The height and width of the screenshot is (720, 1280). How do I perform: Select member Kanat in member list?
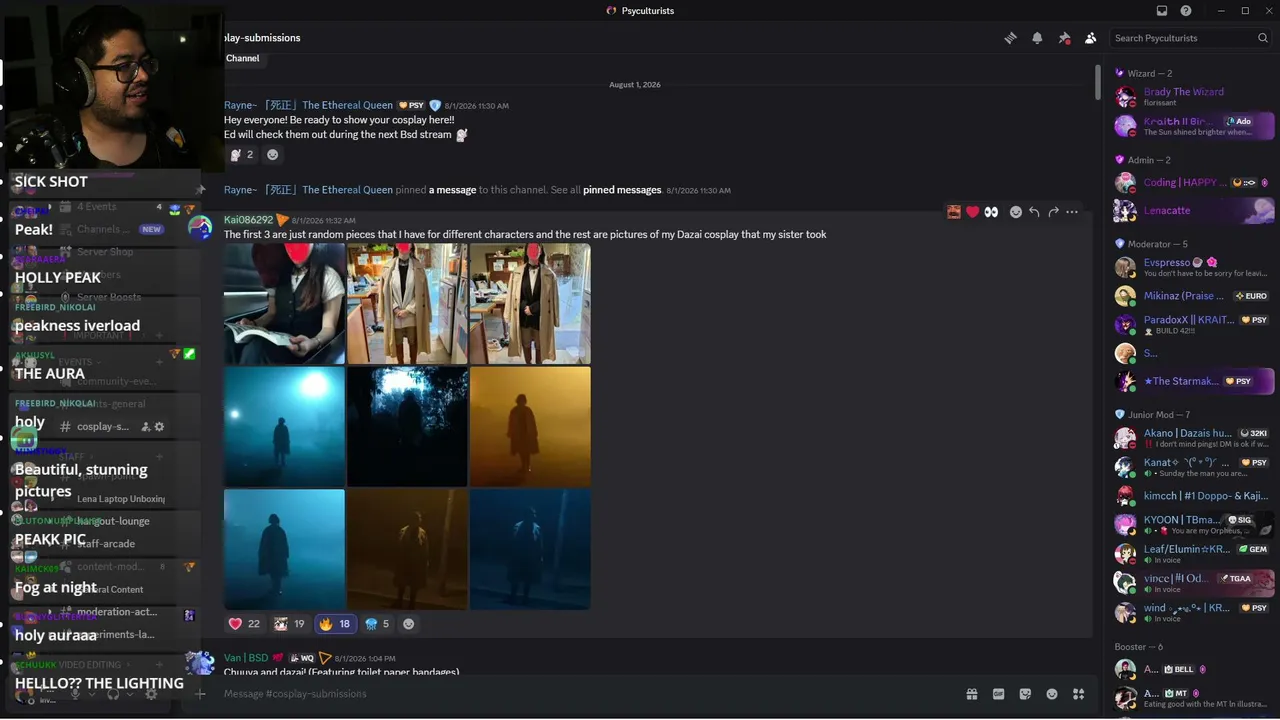(x=1194, y=467)
